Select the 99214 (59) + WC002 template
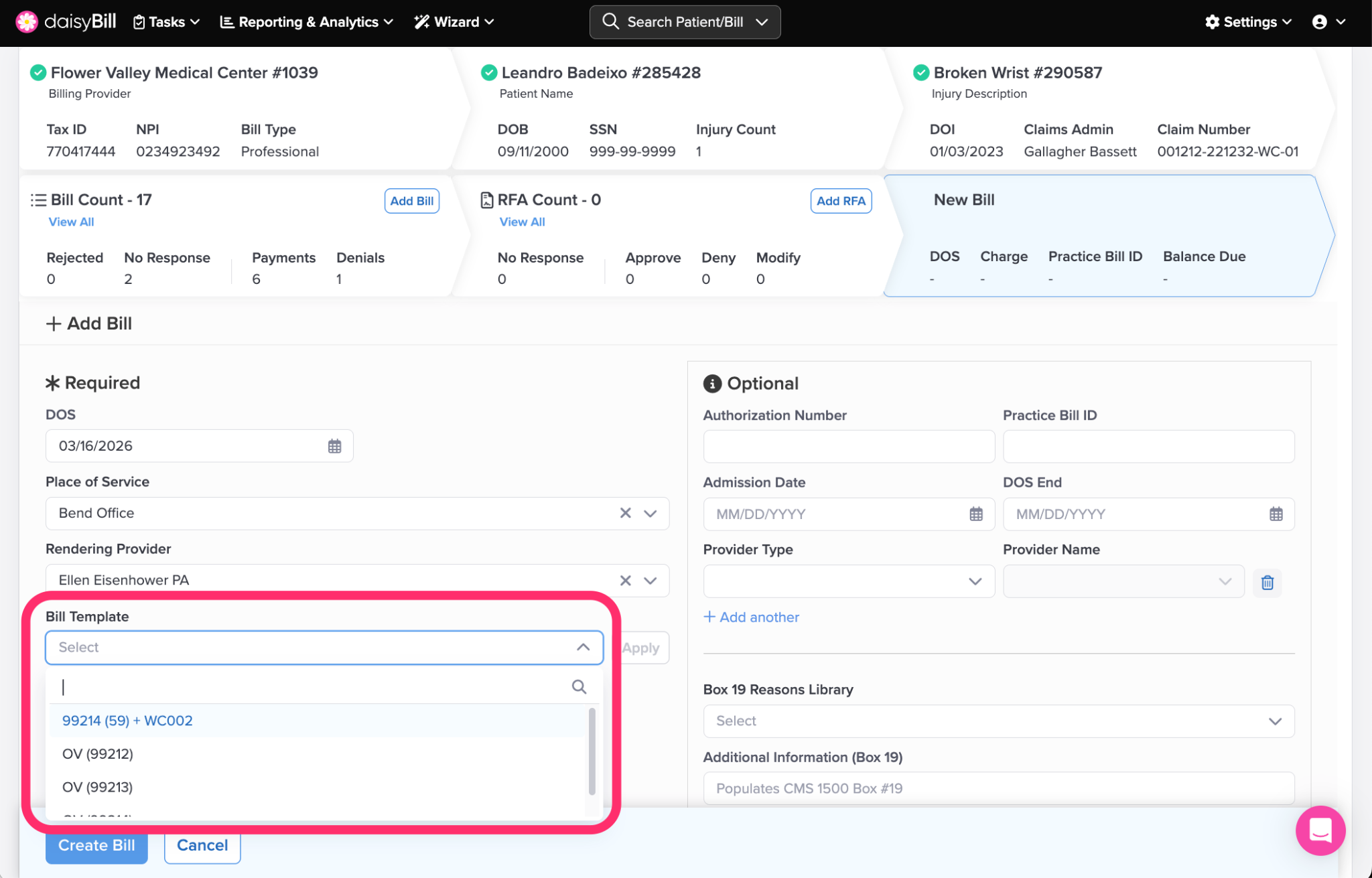 [x=127, y=721]
